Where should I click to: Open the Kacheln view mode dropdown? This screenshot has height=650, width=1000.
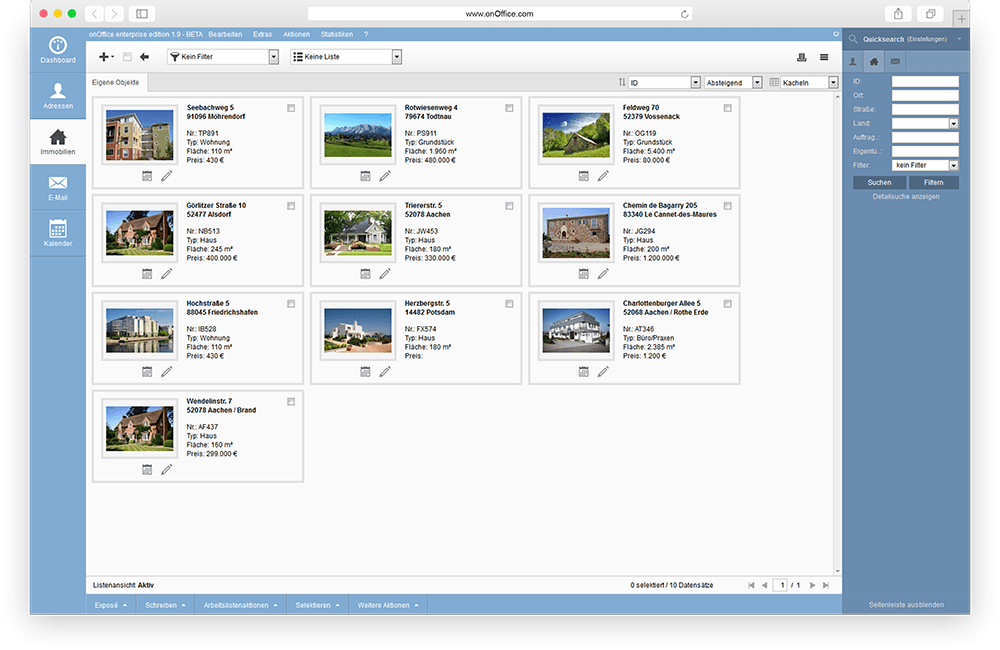pyautogui.click(x=832, y=82)
